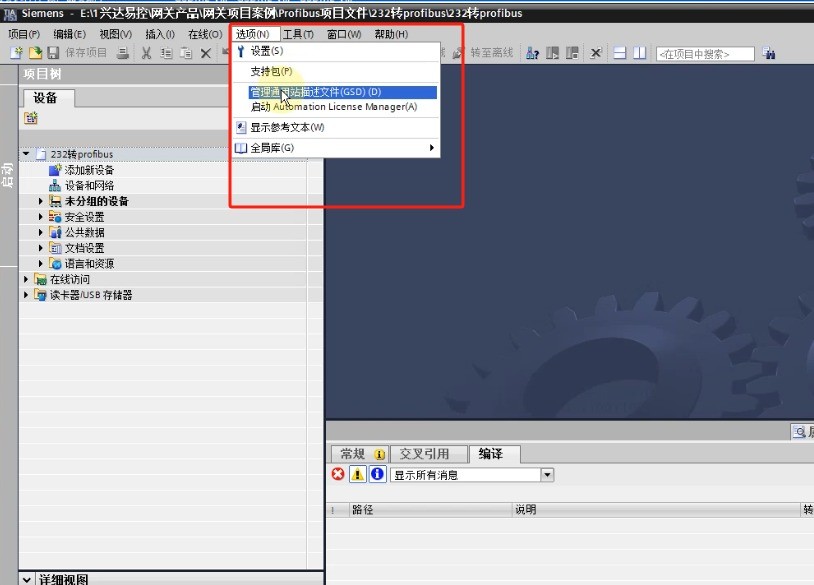Click the 在线访问 folder icon
Screen dimensions: 814x585
pos(40,279)
